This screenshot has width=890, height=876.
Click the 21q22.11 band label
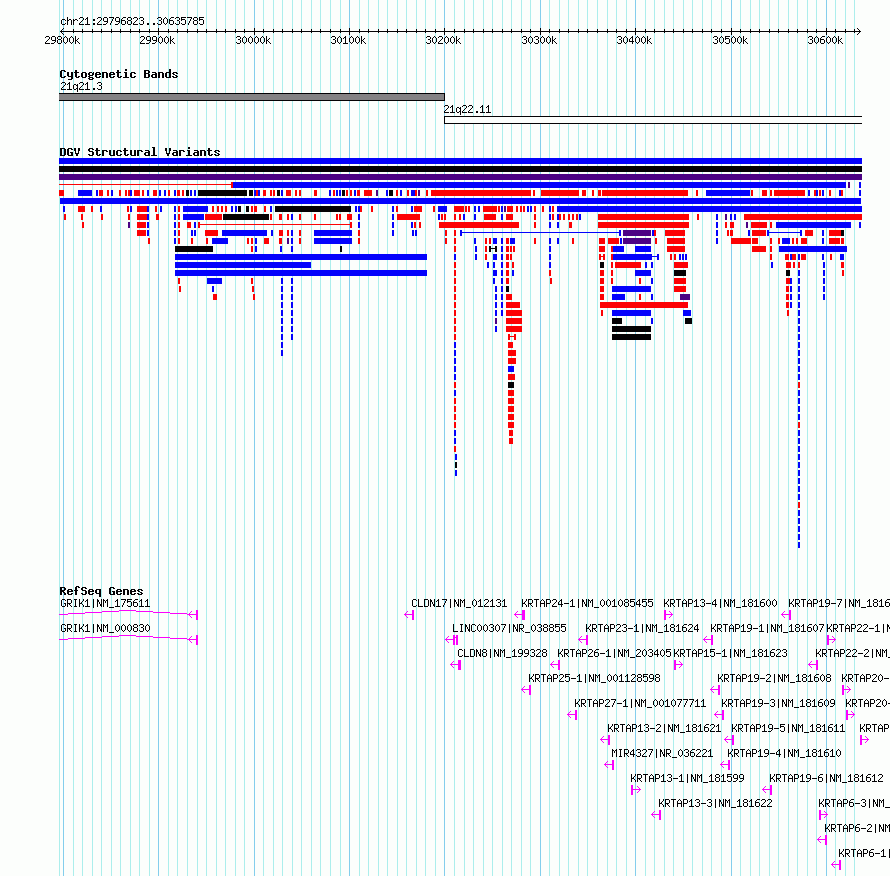coord(467,110)
